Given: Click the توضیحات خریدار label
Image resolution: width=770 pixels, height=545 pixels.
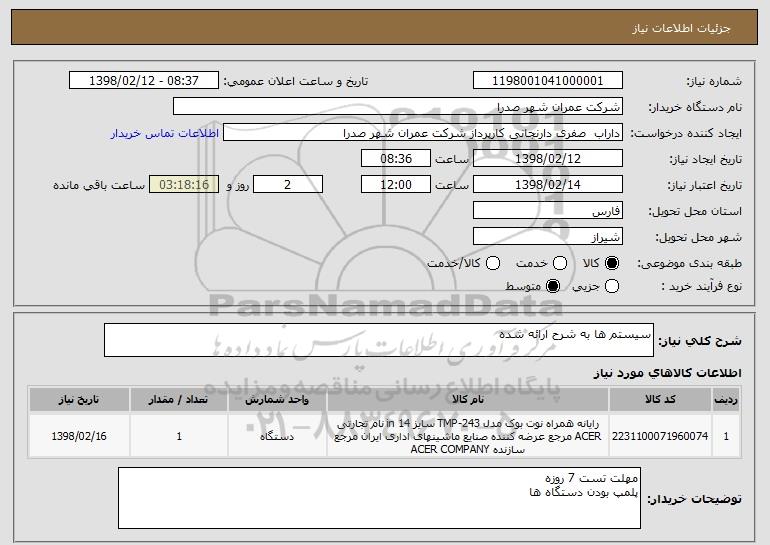Looking at the screenshot, I should coord(694,499).
